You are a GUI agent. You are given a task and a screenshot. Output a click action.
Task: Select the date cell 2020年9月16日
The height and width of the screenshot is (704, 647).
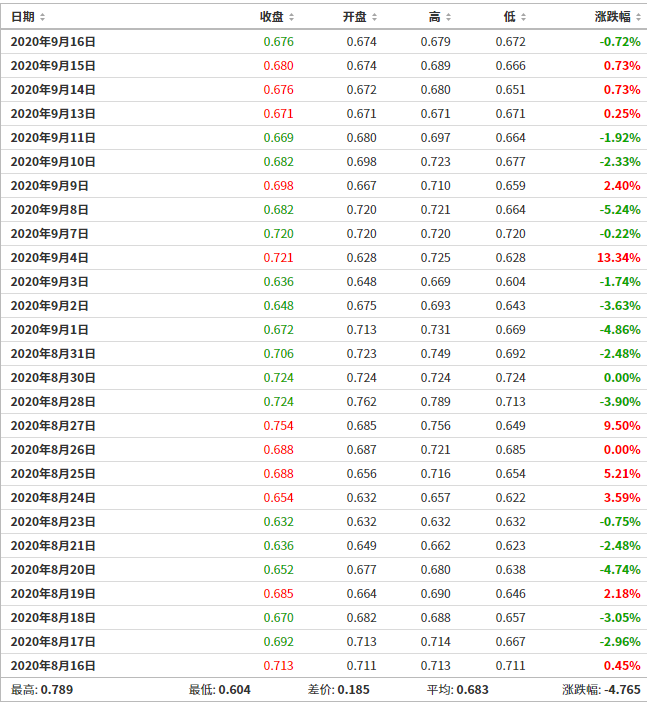[x=53, y=42]
